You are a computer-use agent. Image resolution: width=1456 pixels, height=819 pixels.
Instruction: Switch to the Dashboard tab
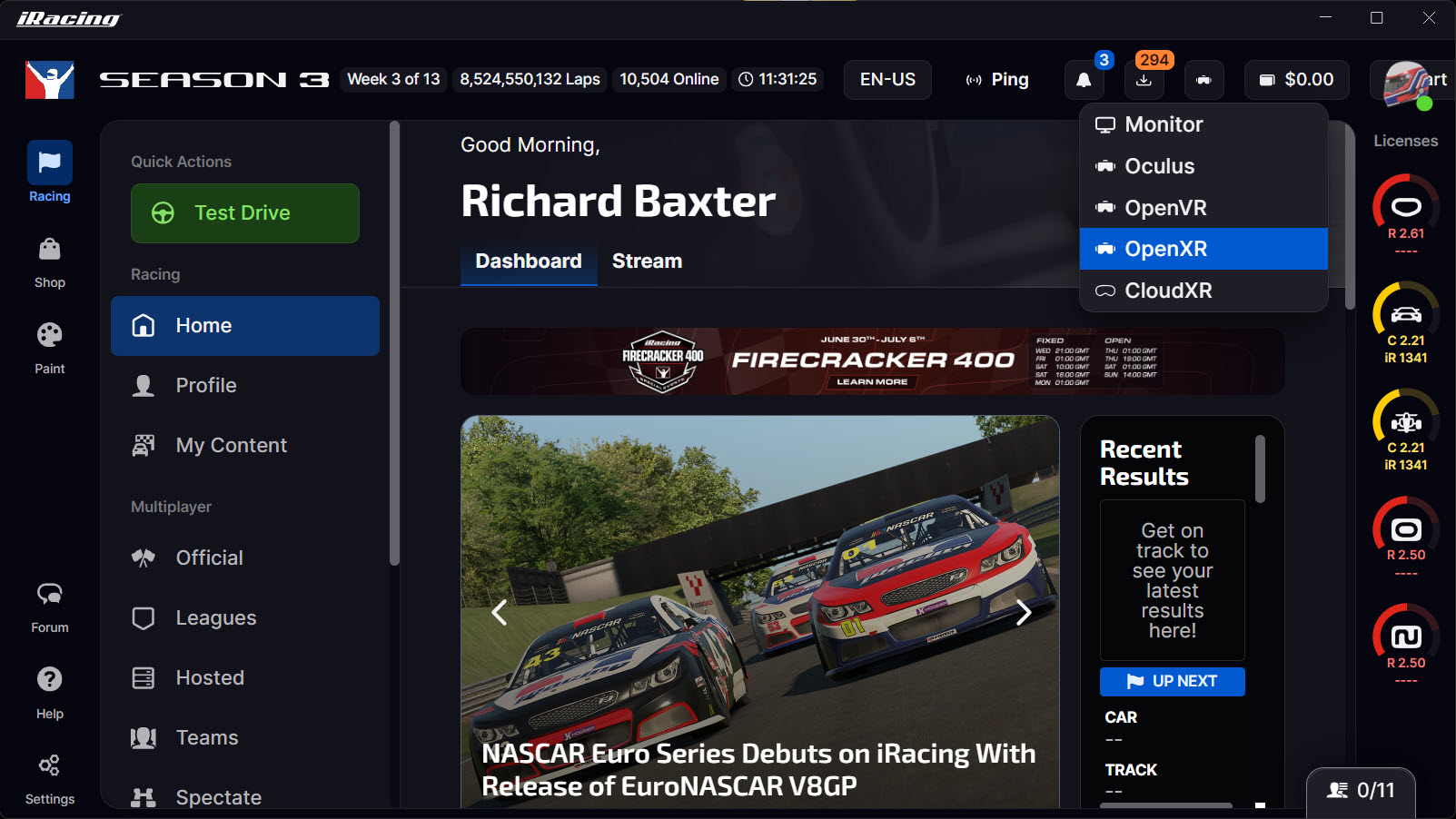click(529, 261)
